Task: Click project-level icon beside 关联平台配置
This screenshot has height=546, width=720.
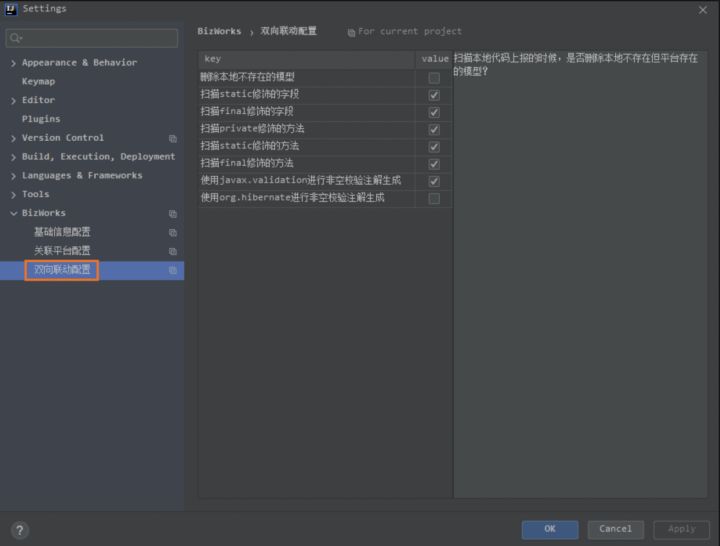Action: [x=173, y=251]
